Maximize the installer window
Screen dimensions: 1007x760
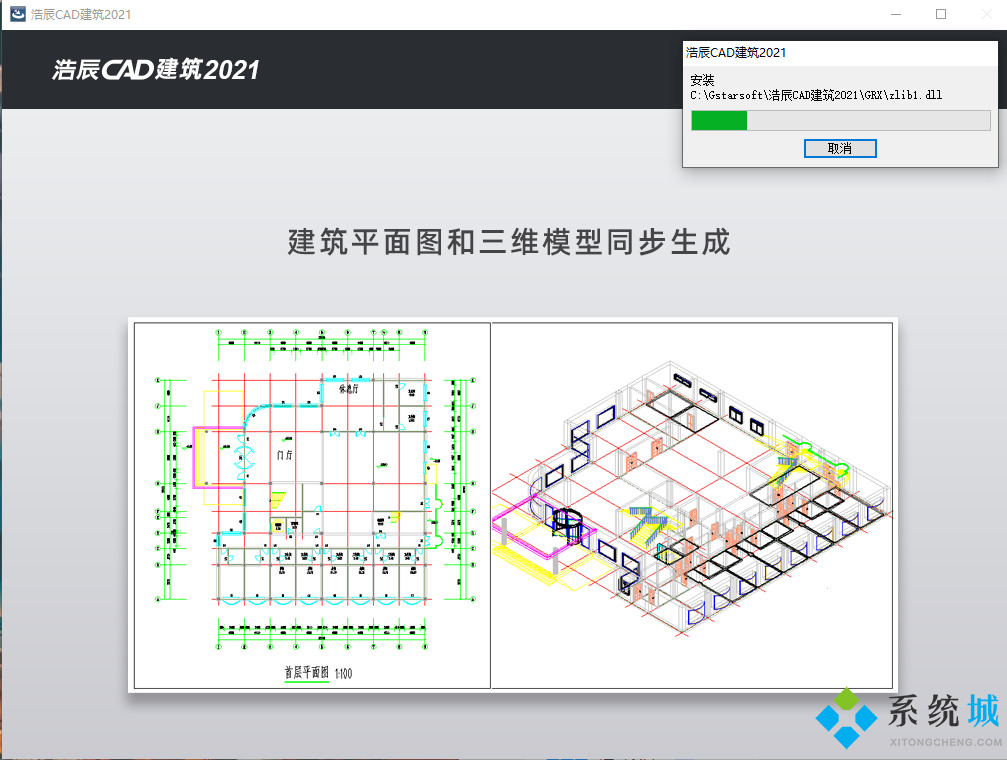pyautogui.click(x=940, y=15)
